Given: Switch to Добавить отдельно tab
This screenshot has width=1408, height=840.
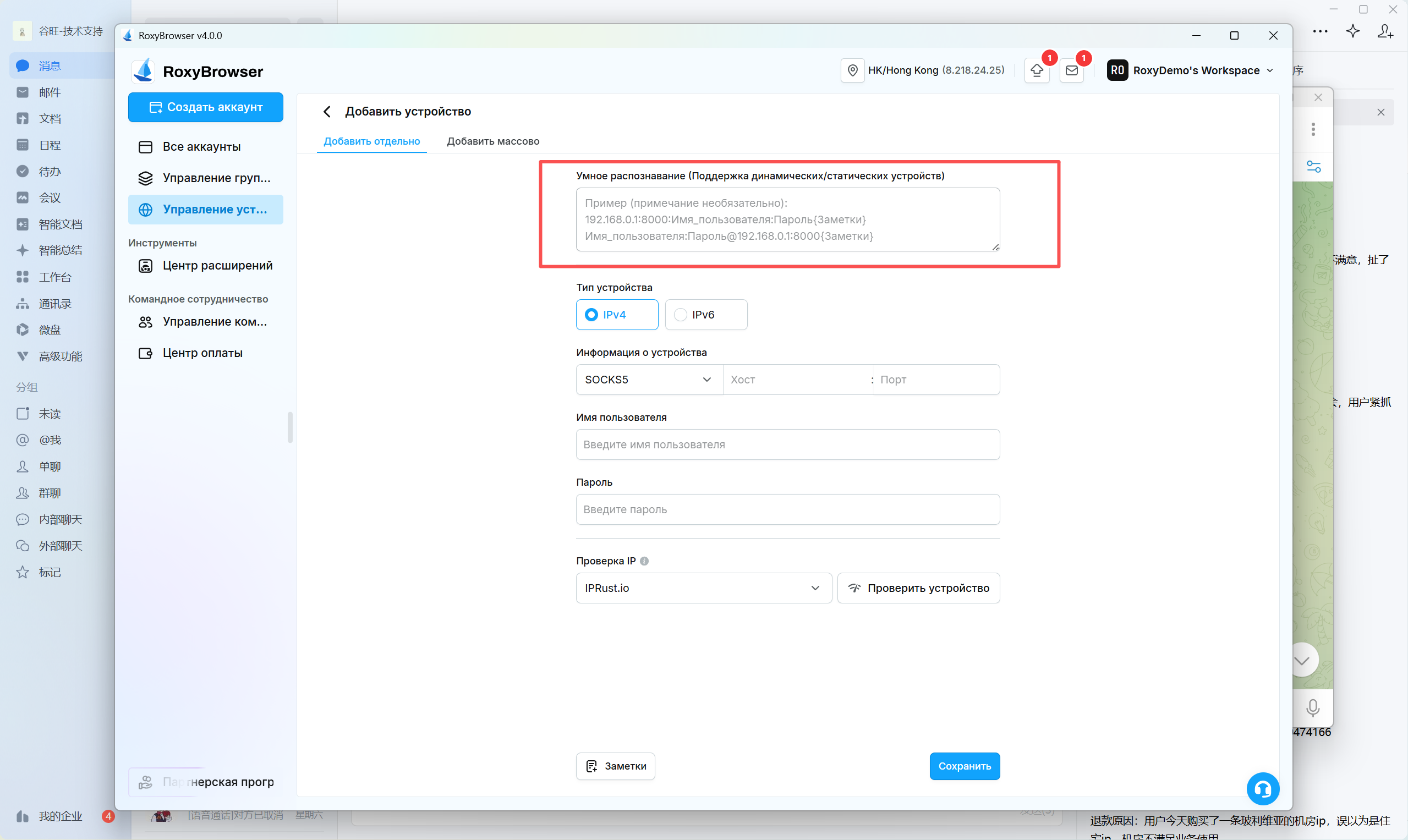Looking at the screenshot, I should tap(371, 141).
